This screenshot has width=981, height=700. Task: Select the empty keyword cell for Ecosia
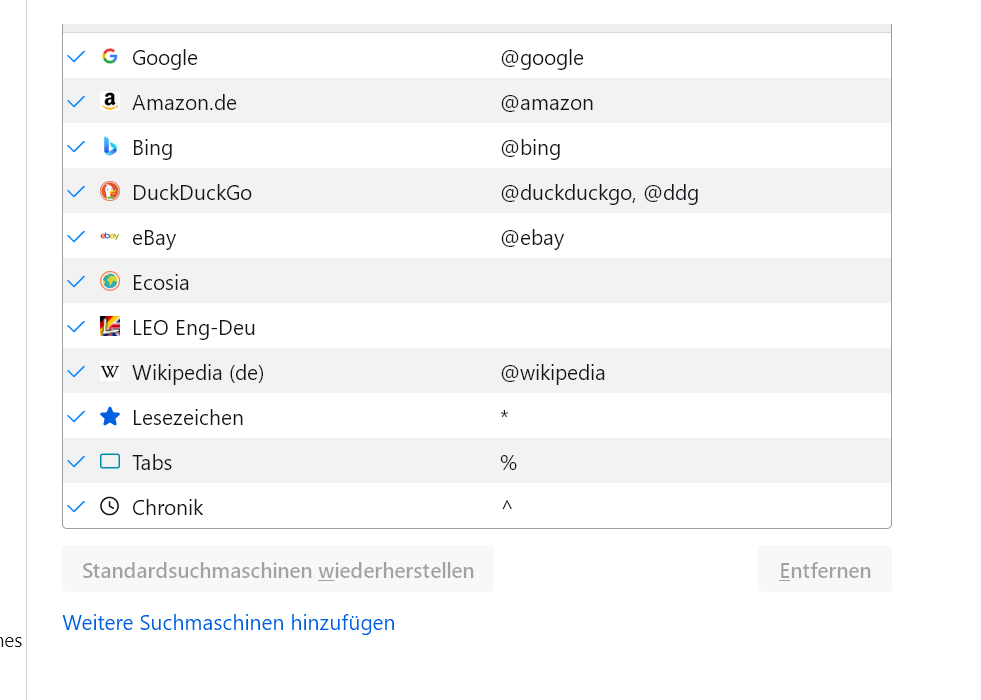point(690,282)
